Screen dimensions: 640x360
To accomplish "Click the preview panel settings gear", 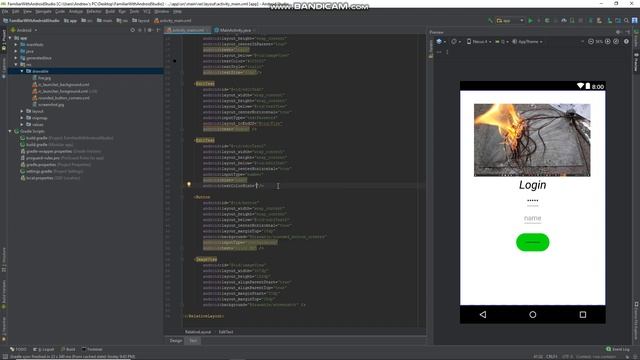I will coord(619,32).
